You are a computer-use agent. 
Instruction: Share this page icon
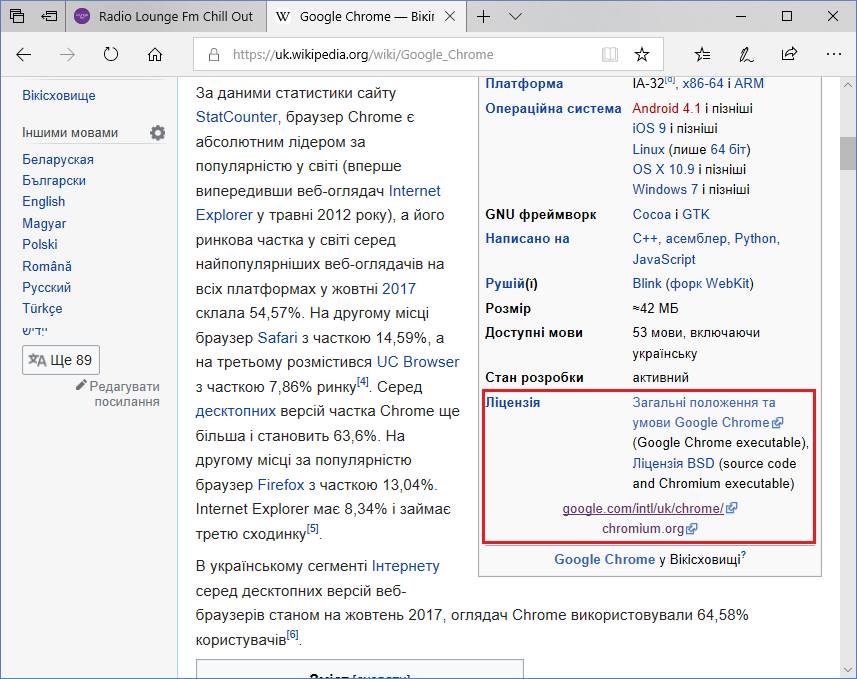(789, 54)
